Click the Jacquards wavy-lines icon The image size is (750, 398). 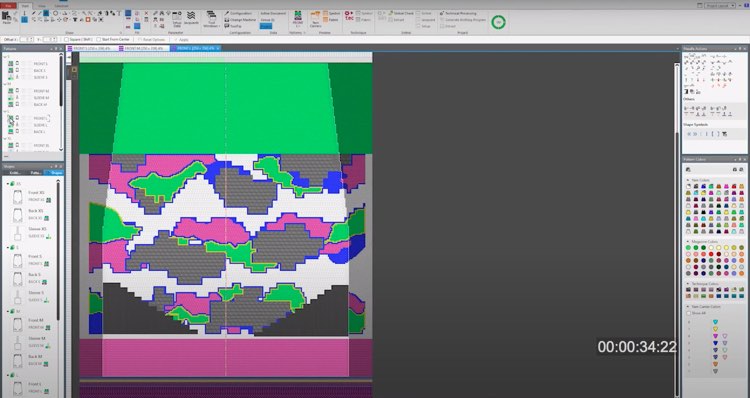[191, 18]
